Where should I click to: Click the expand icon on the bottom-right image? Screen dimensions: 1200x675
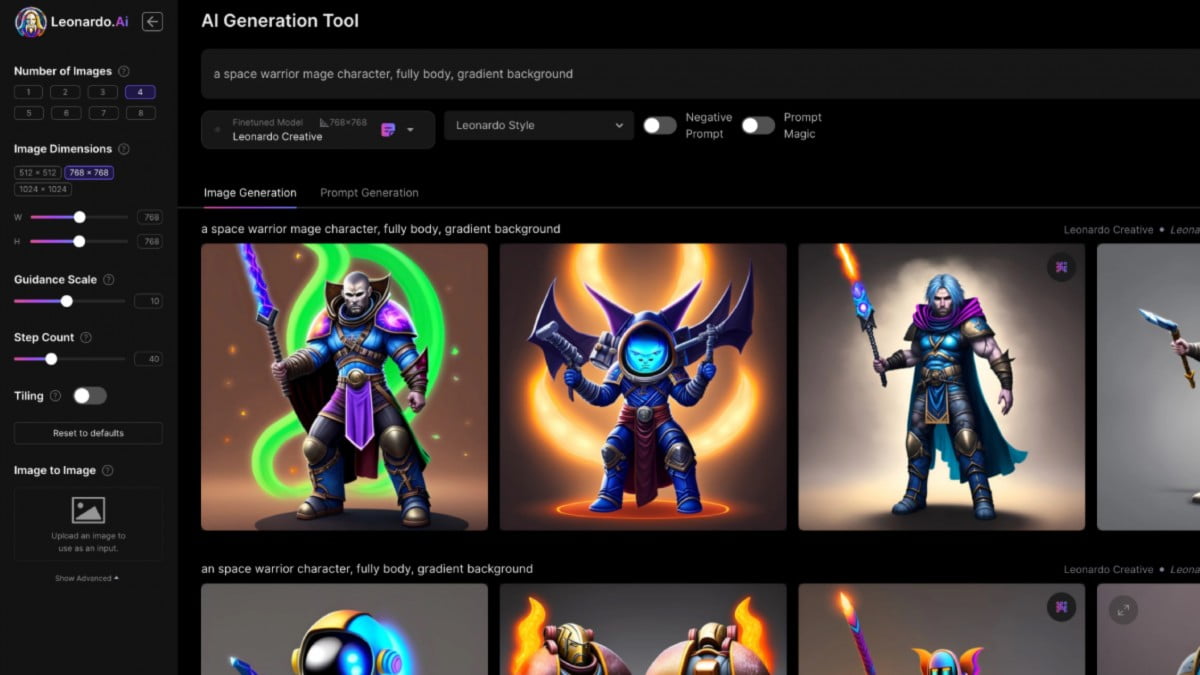1123,610
